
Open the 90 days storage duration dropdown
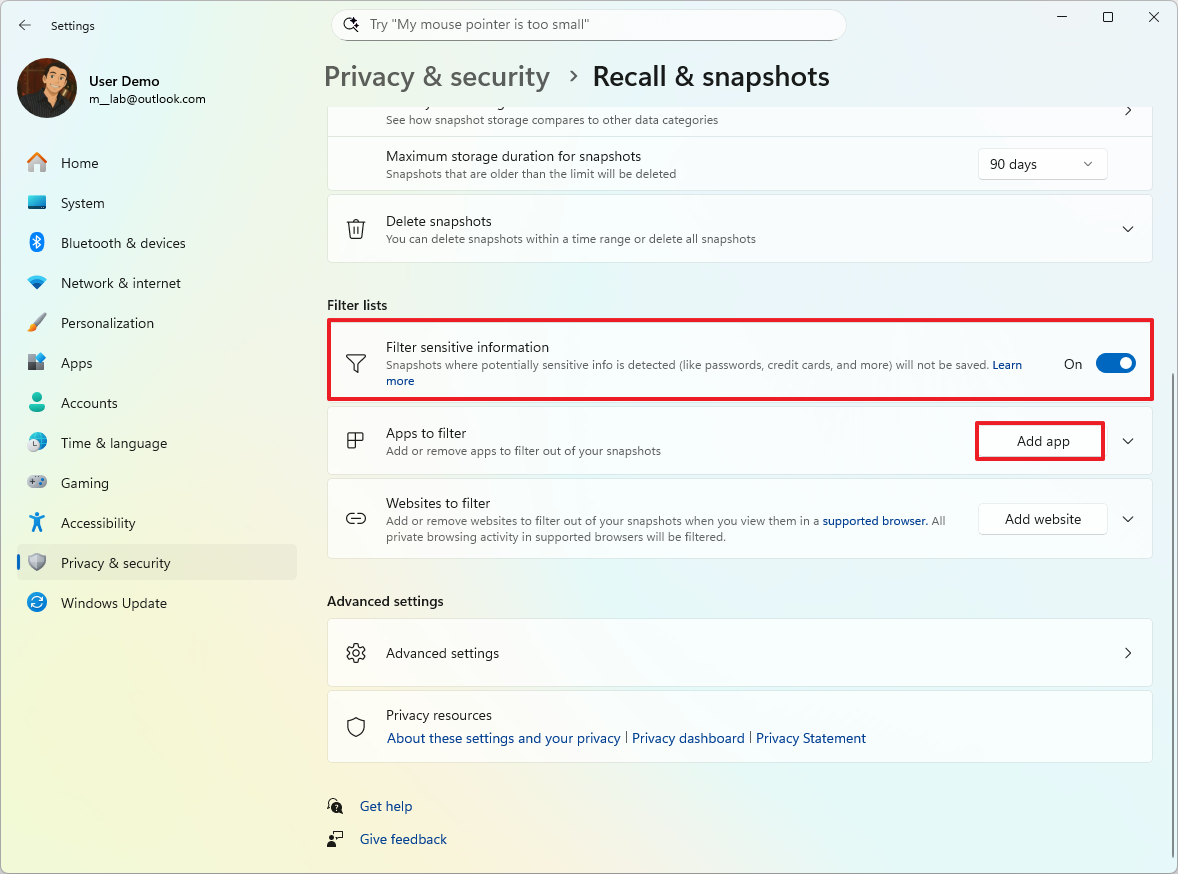[1042, 164]
